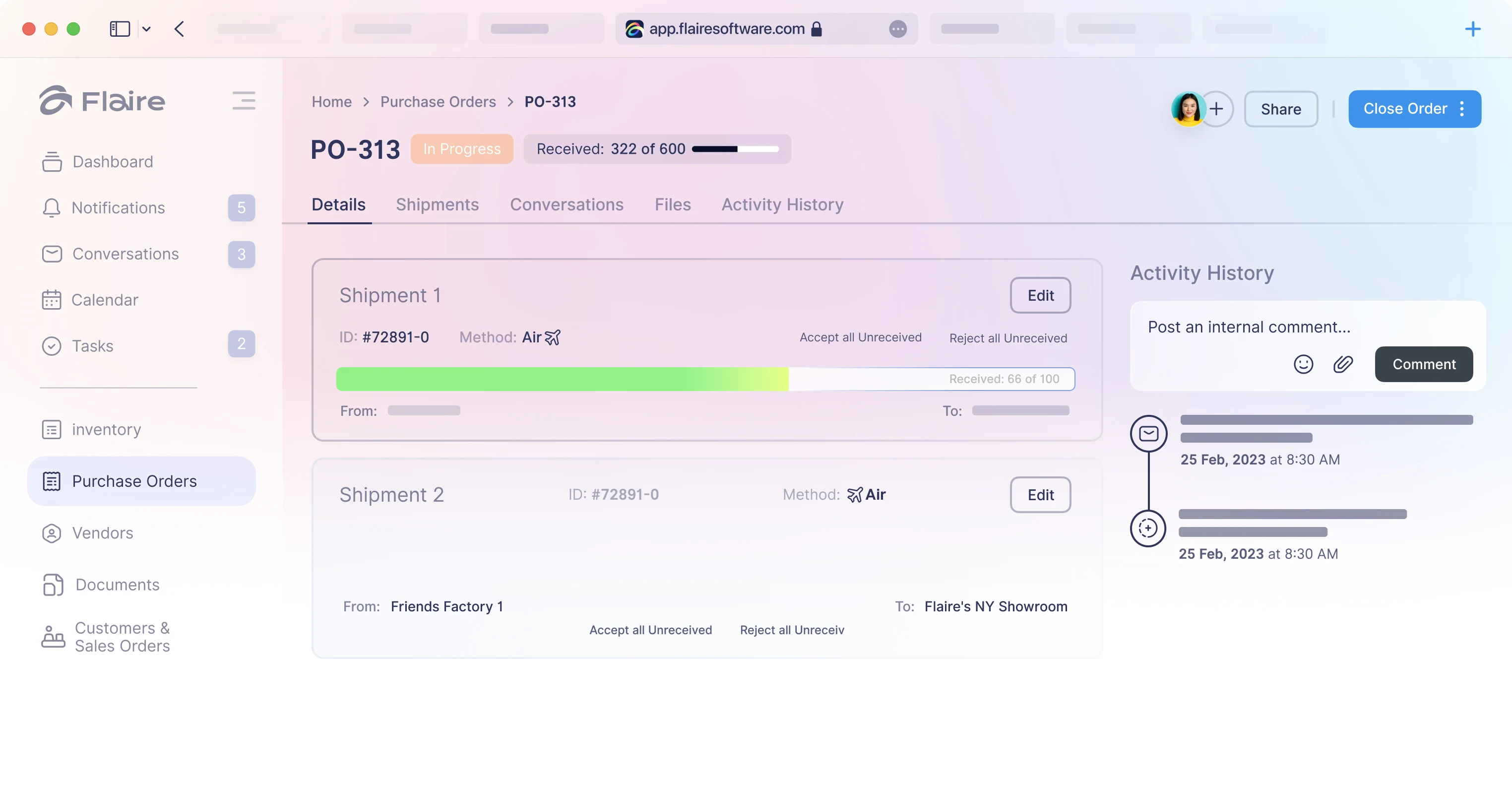Post the internal comment
The width and height of the screenshot is (1512, 790).
pyautogui.click(x=1424, y=364)
